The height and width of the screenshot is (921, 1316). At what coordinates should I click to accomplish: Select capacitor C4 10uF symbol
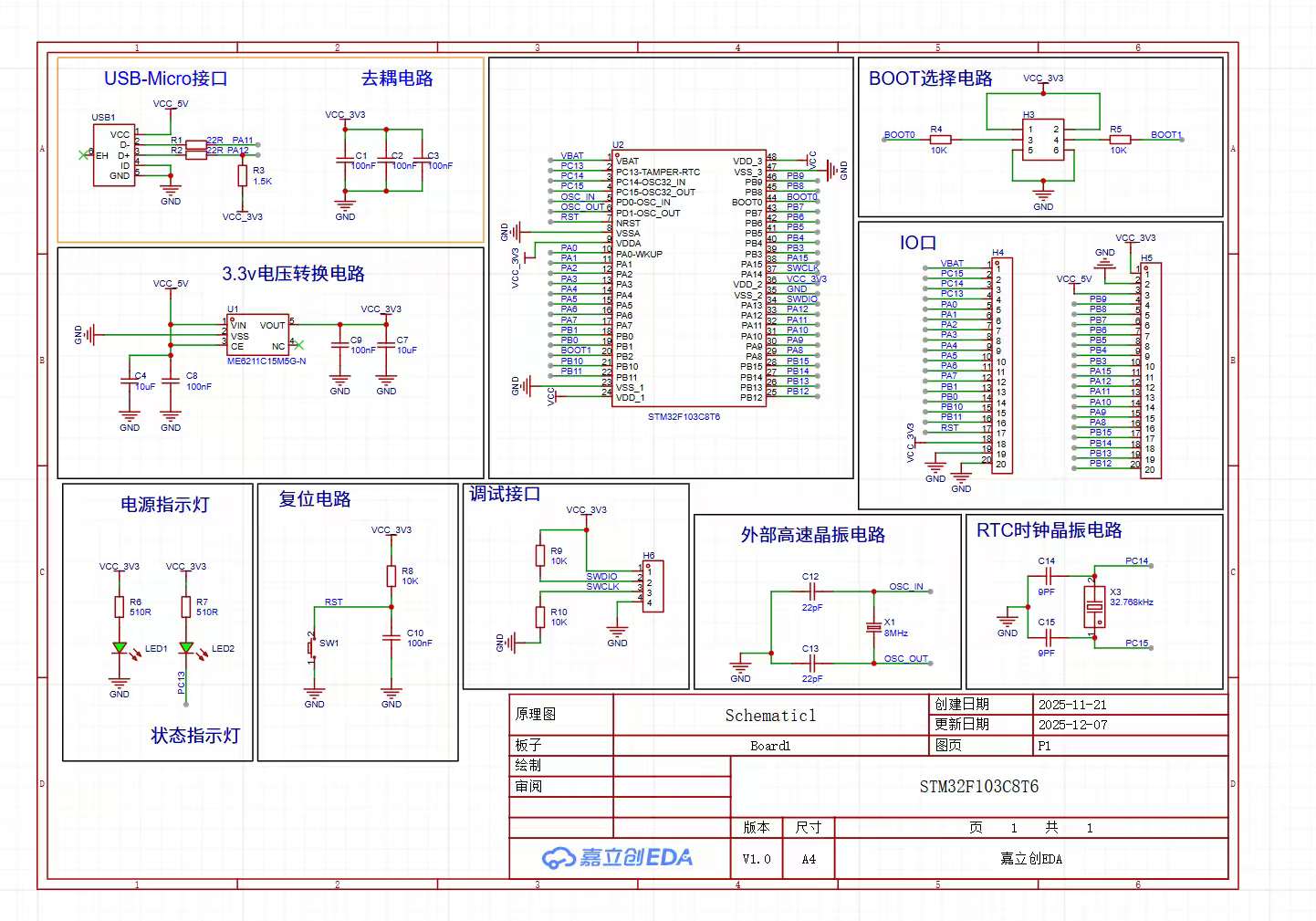click(x=130, y=381)
